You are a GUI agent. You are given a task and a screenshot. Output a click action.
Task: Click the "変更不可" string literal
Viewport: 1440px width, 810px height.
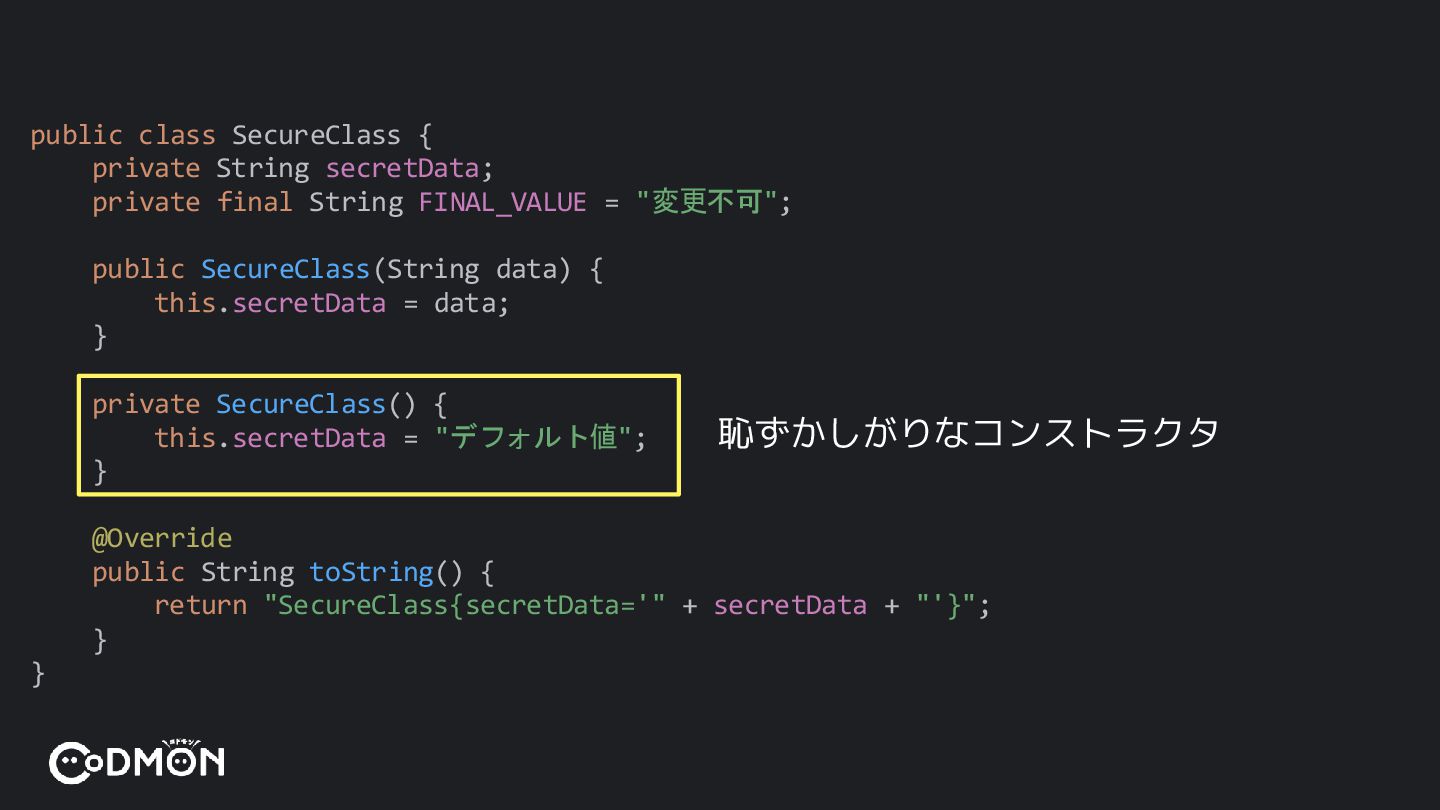point(706,202)
